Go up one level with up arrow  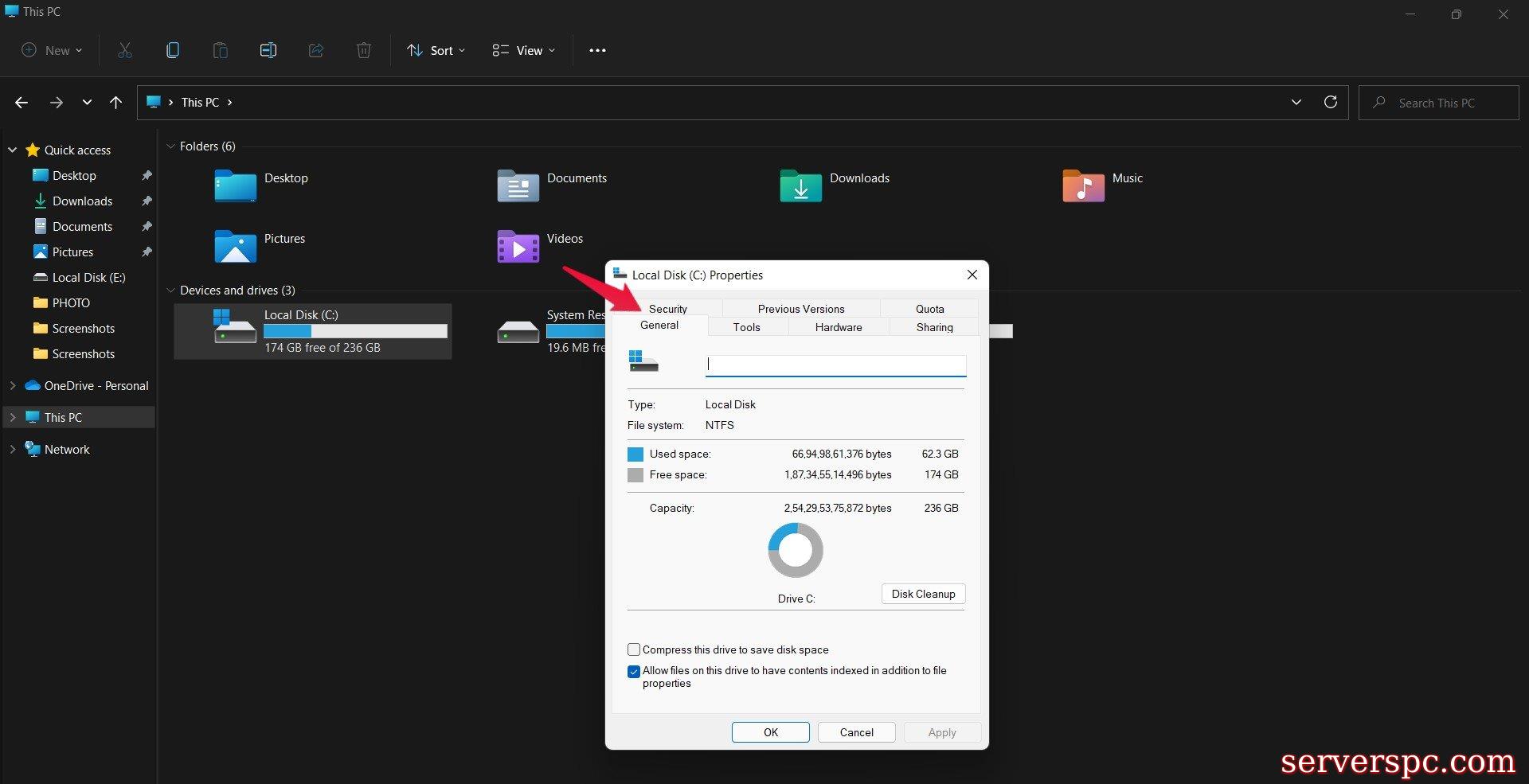click(115, 102)
